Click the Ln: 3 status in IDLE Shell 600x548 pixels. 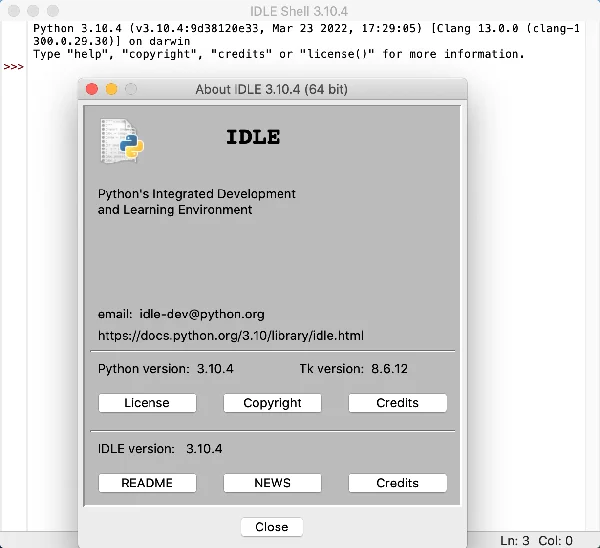(515, 541)
